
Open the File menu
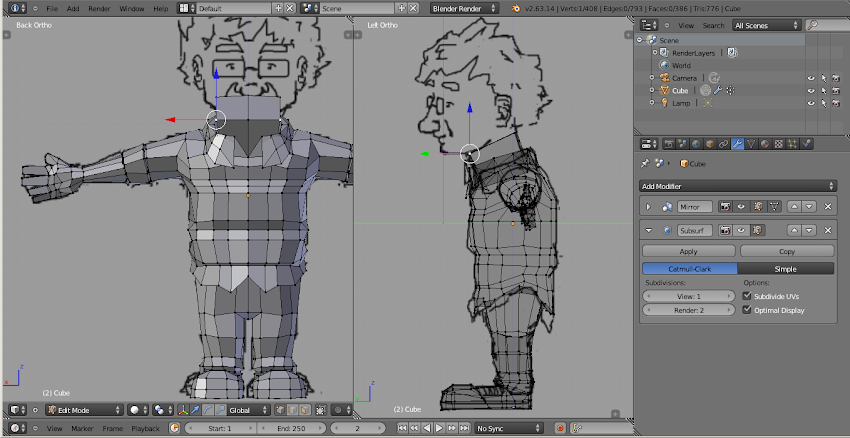pos(51,9)
